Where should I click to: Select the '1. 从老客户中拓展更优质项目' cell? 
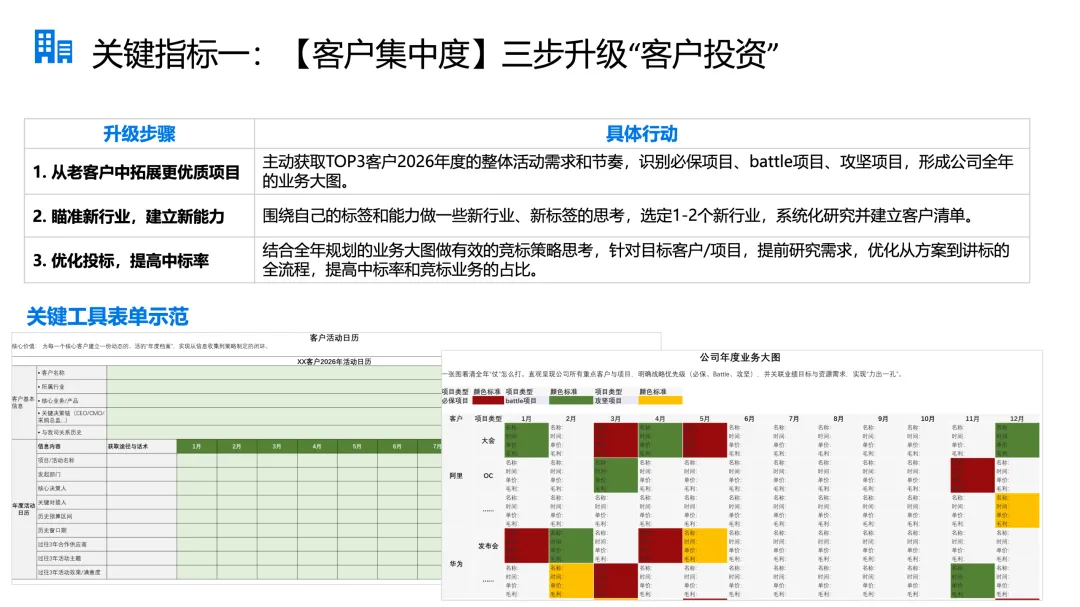[139, 172]
